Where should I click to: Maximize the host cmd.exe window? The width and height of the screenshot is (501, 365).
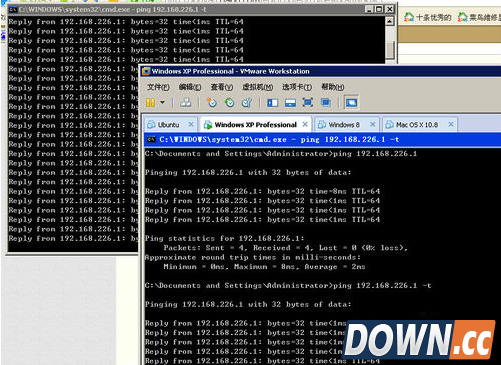(x=379, y=9)
